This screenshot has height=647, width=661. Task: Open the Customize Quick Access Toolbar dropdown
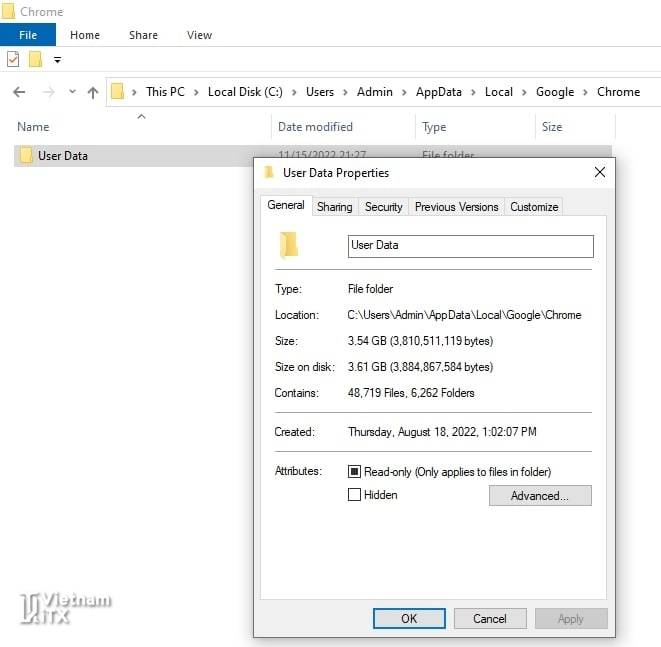click(x=57, y=60)
